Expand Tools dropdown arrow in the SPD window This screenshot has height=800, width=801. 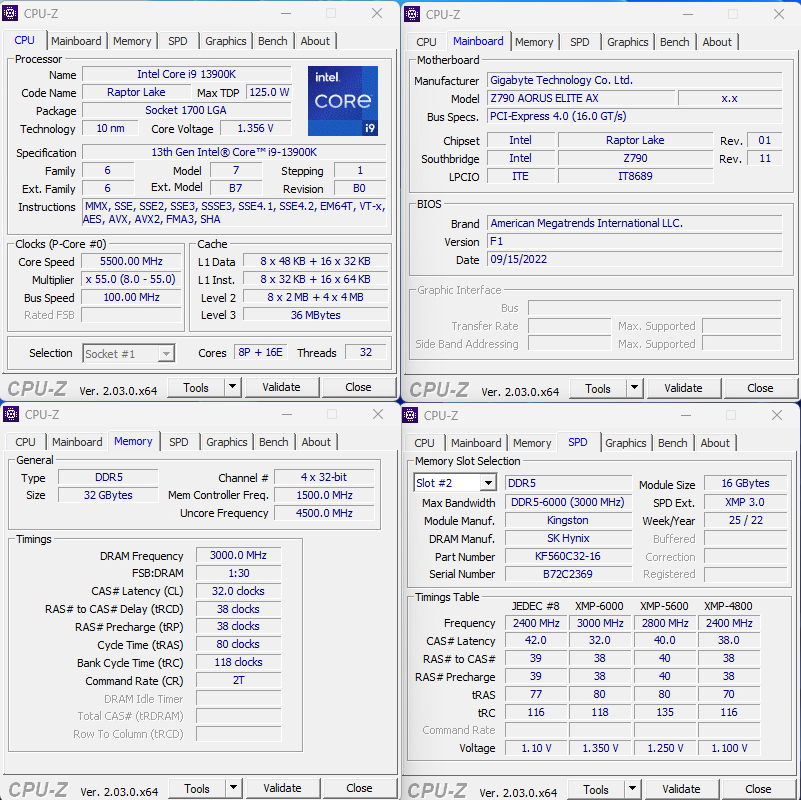[x=633, y=789]
